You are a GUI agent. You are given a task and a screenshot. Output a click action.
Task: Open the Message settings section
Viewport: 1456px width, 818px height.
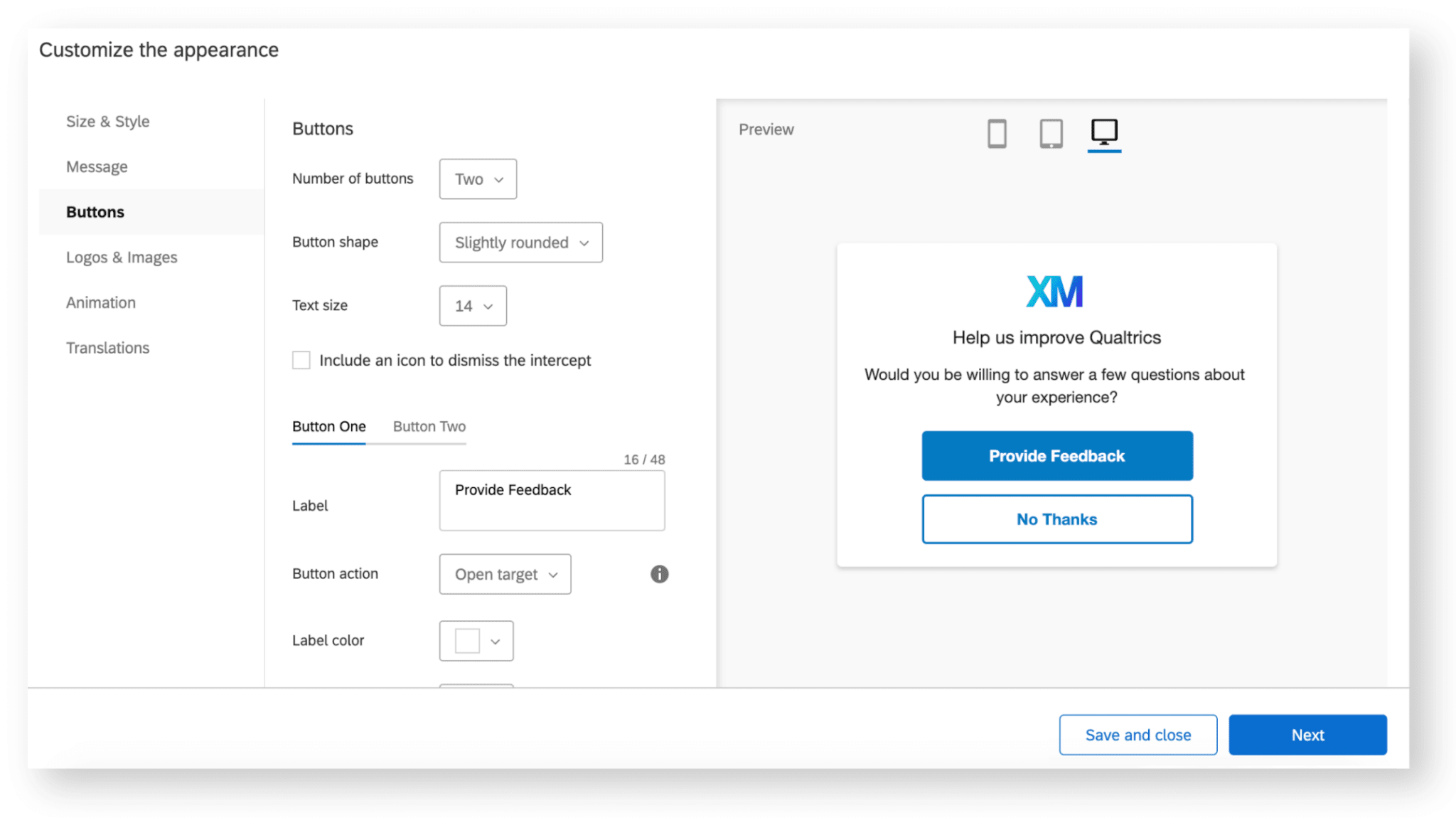click(x=97, y=166)
